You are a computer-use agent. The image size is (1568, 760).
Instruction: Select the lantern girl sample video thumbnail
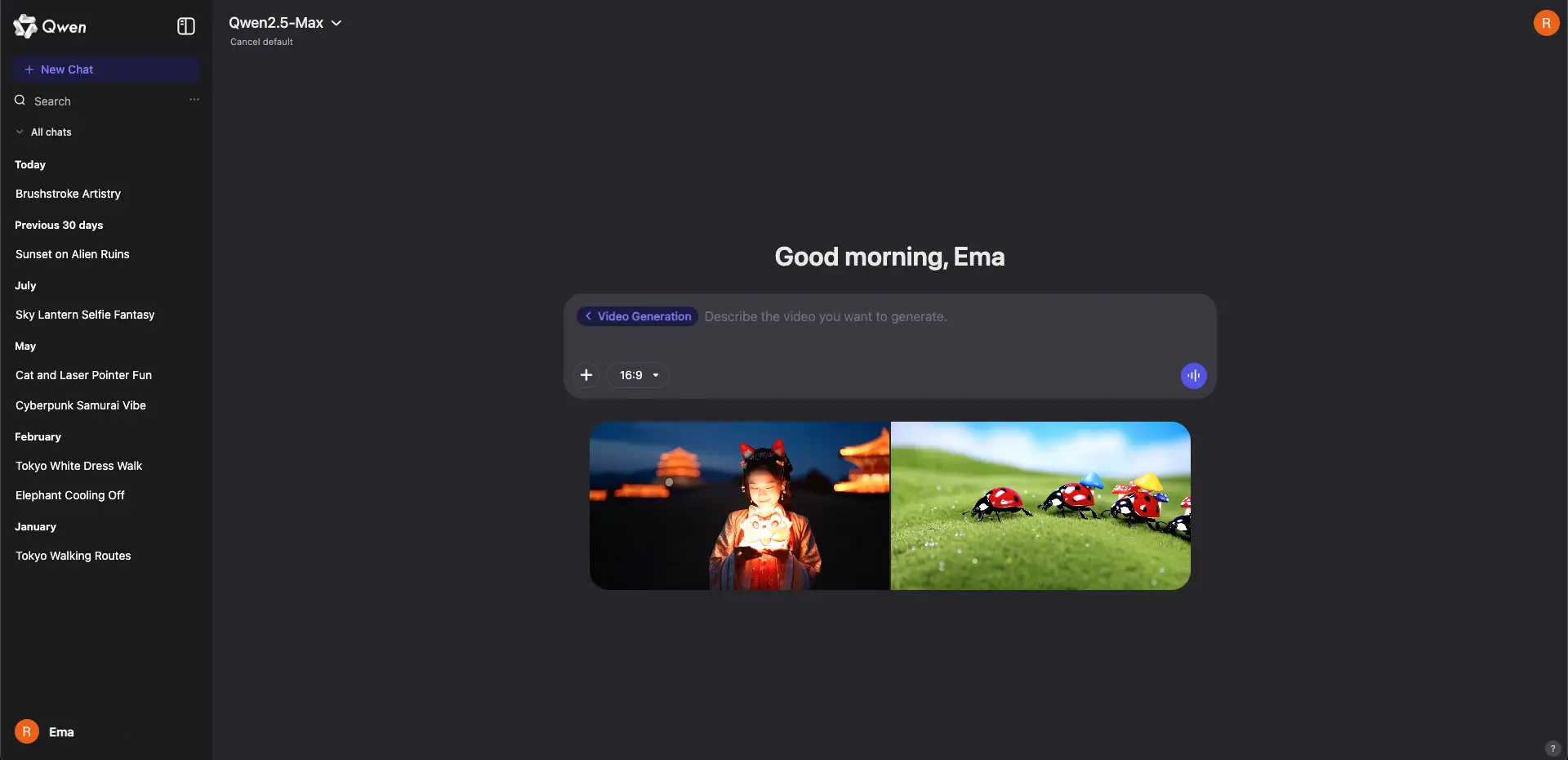[739, 506]
